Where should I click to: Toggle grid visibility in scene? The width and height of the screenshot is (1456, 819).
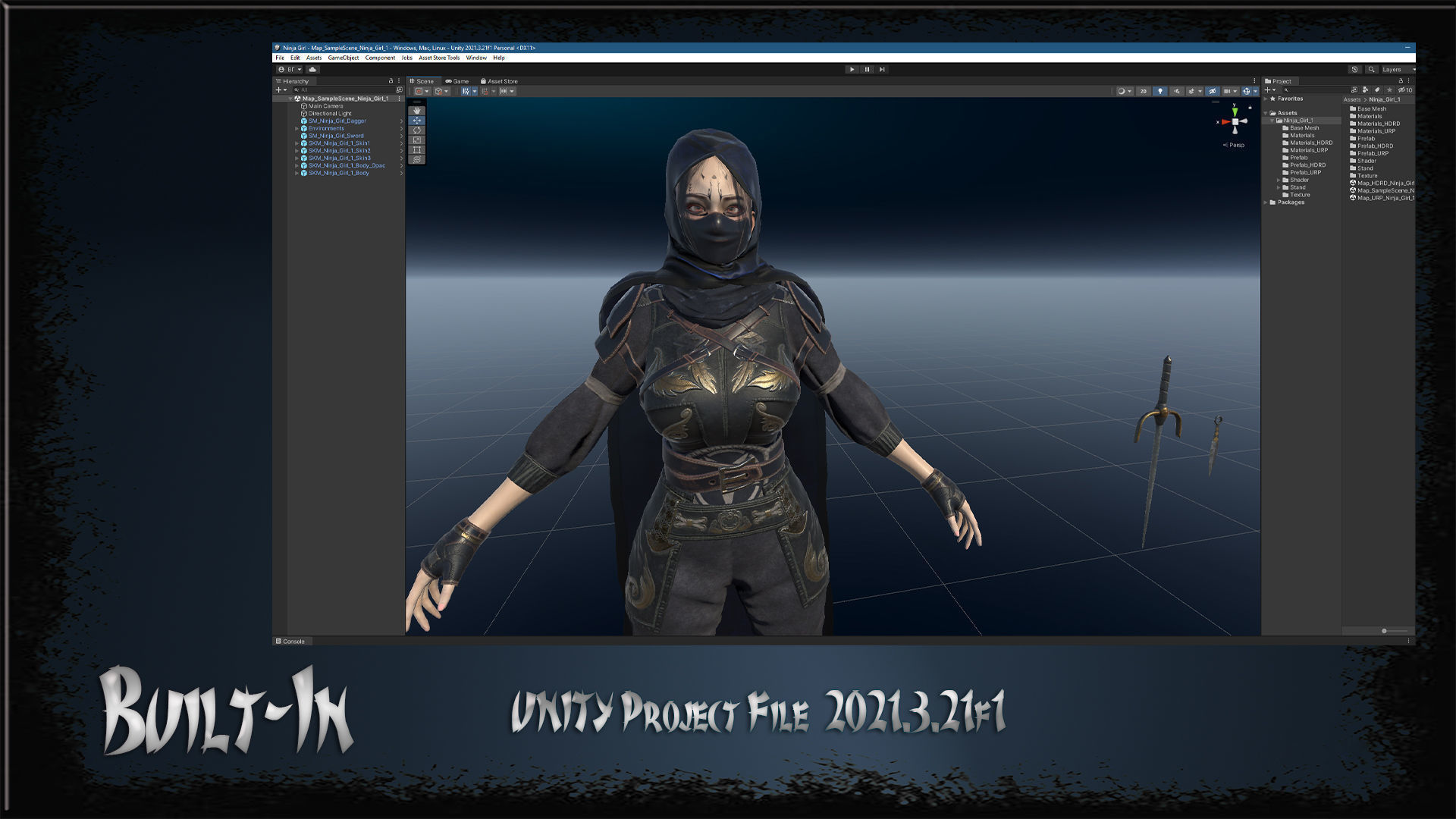click(x=466, y=91)
